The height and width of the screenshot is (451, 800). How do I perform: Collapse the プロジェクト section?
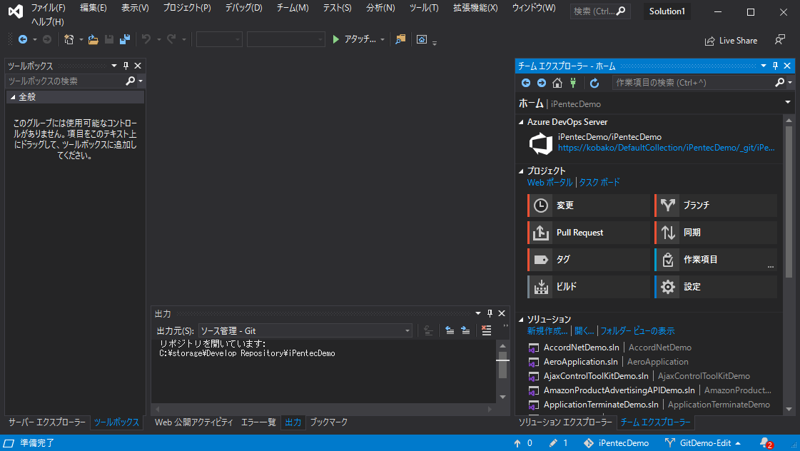[521, 171]
